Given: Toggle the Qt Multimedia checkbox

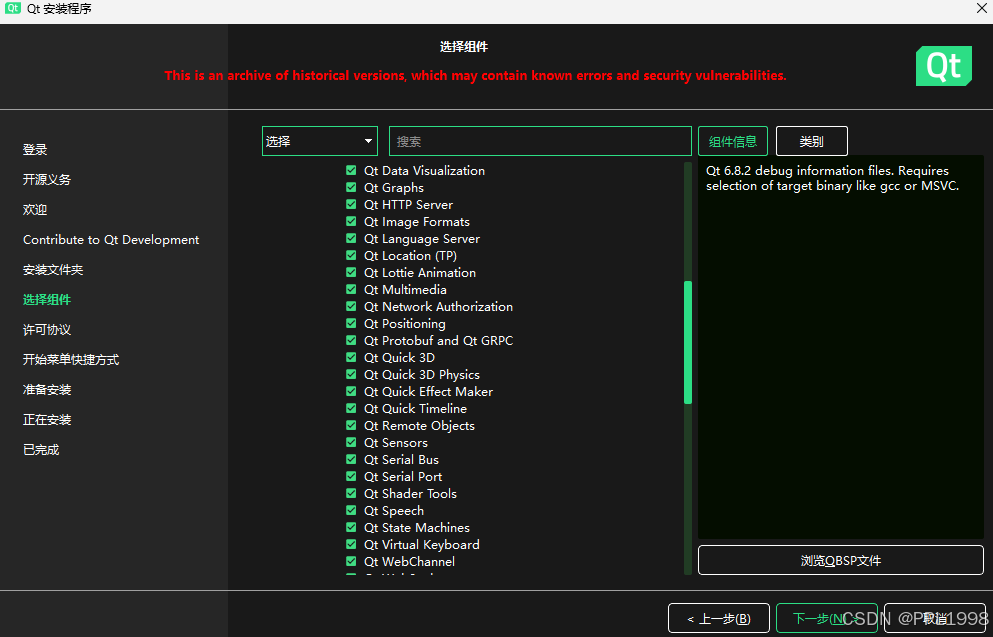Looking at the screenshot, I should [351, 289].
